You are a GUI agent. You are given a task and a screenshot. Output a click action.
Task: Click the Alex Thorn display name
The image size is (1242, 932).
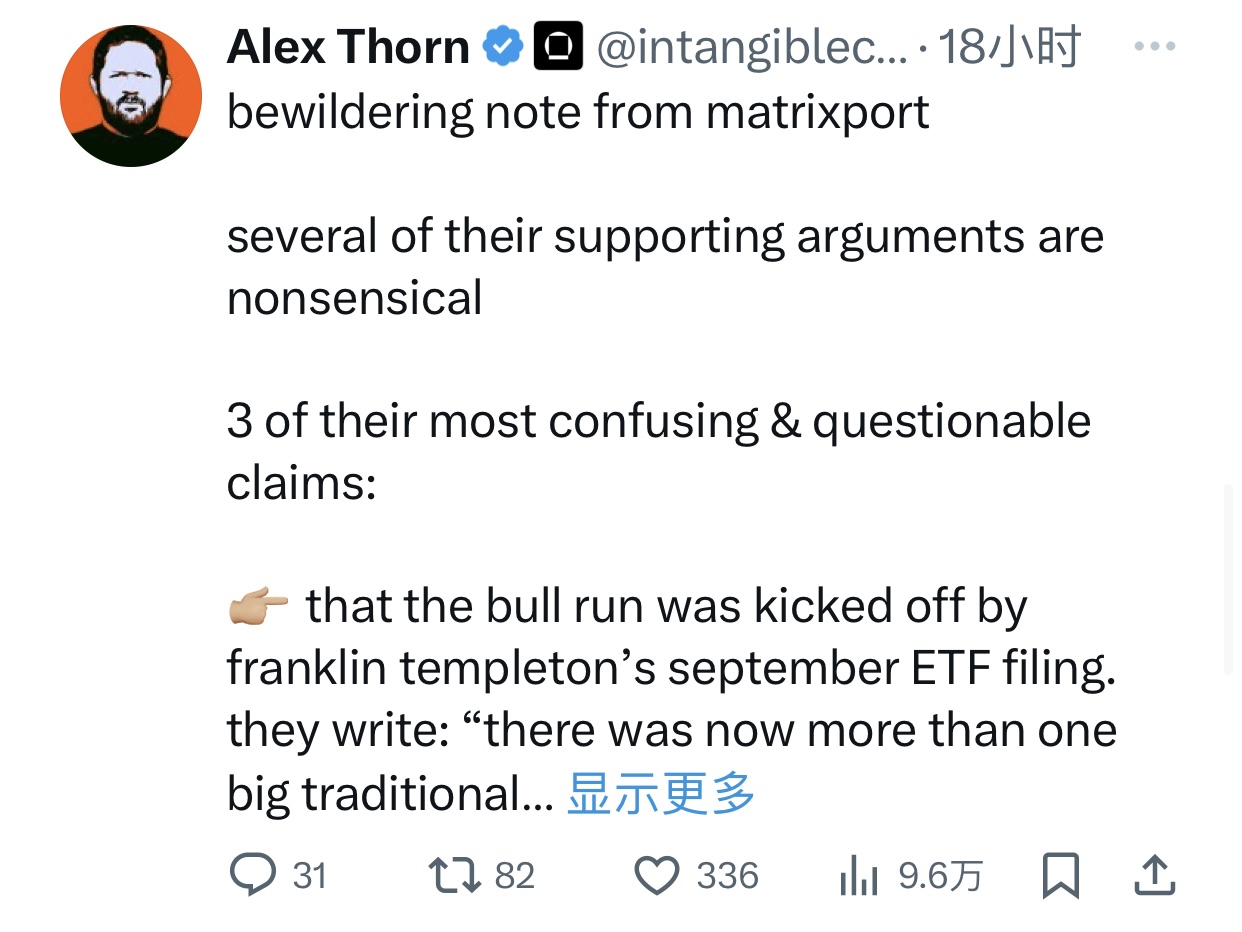click(347, 47)
